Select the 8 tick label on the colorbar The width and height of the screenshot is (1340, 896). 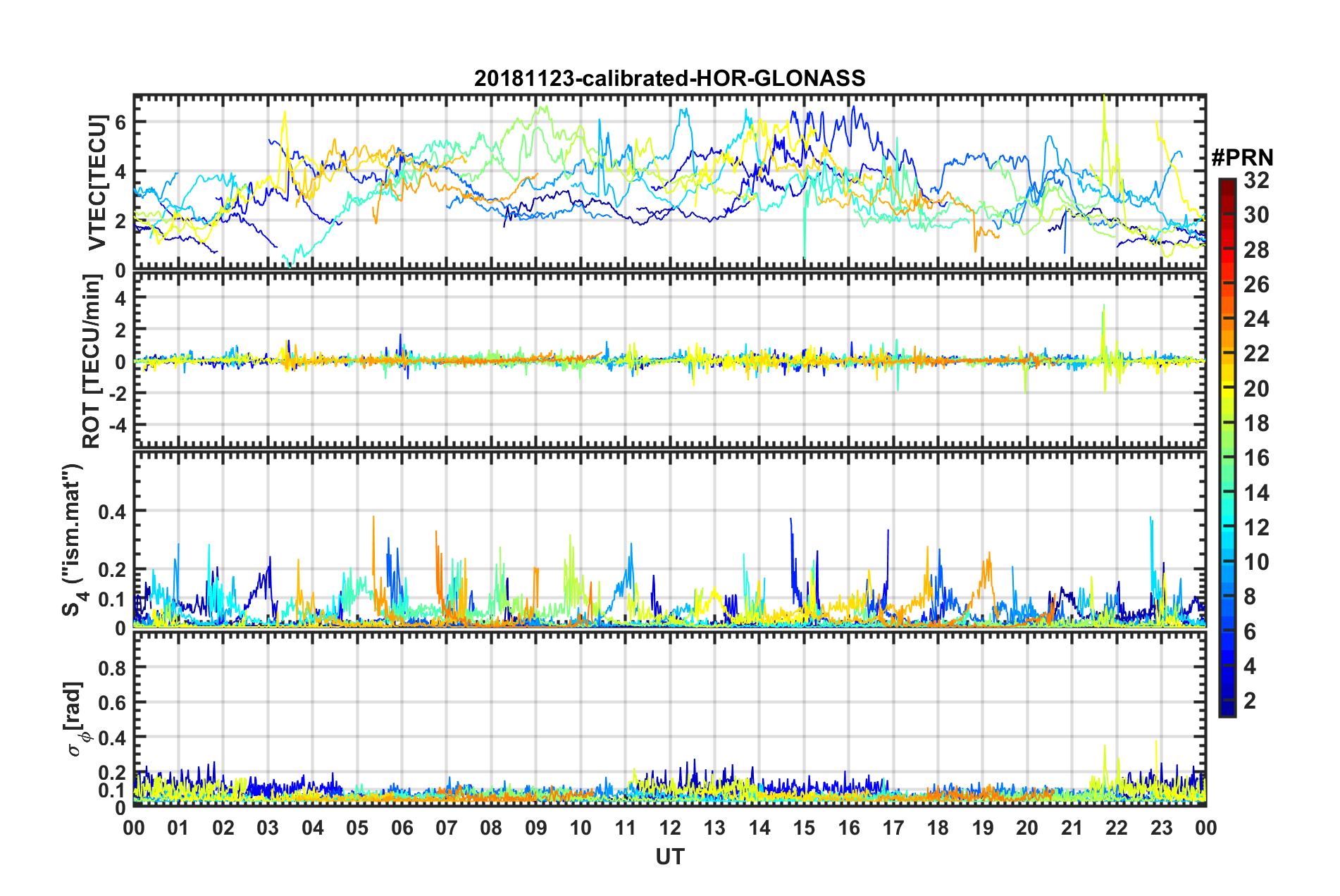click(1250, 597)
